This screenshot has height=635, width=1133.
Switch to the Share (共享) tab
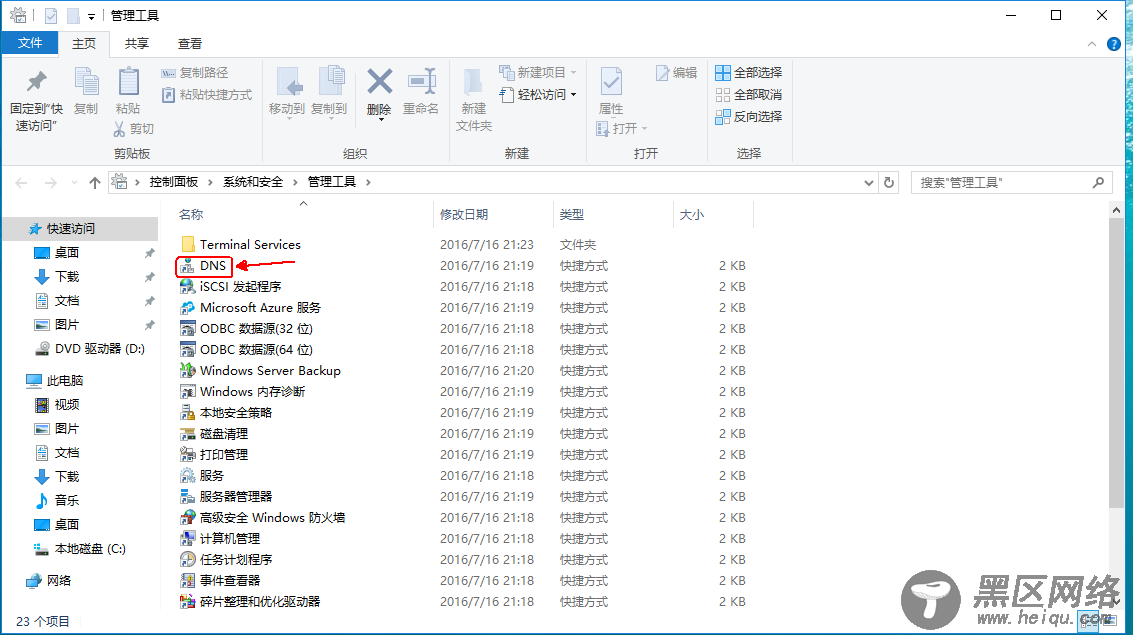tap(137, 44)
